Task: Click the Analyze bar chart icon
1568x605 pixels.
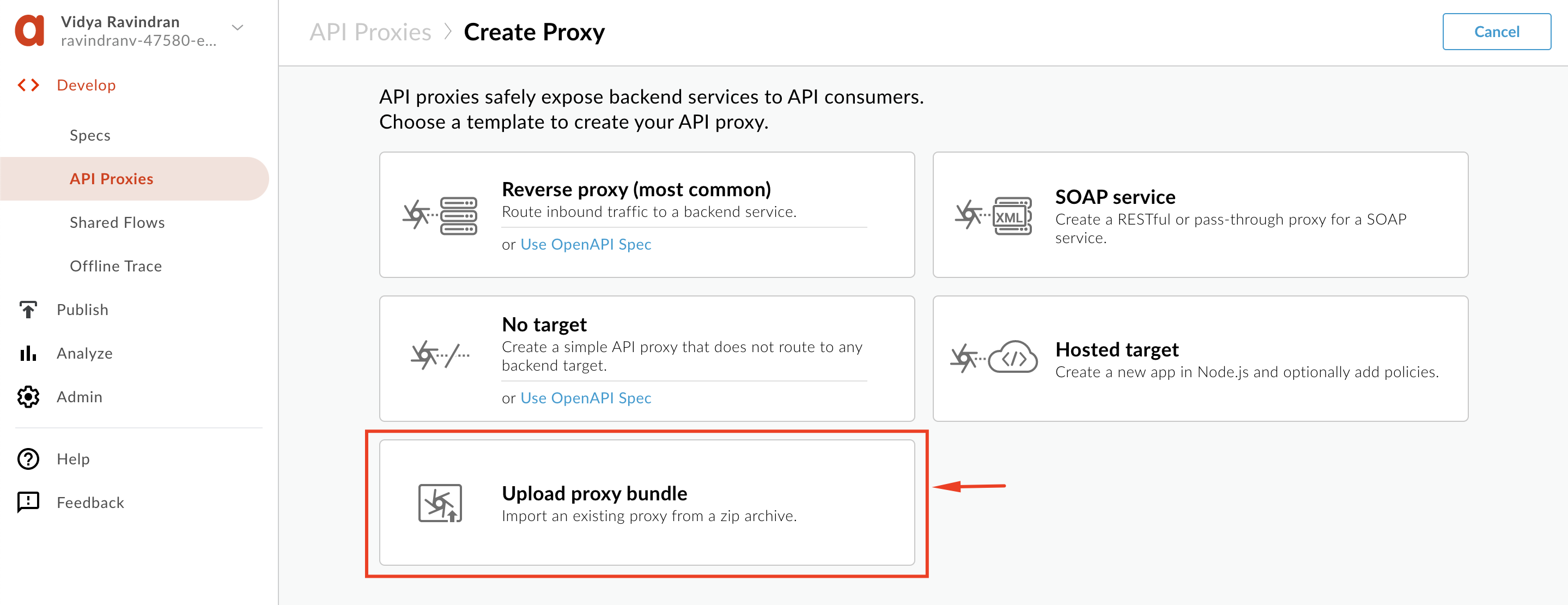Action: pyautogui.click(x=28, y=353)
